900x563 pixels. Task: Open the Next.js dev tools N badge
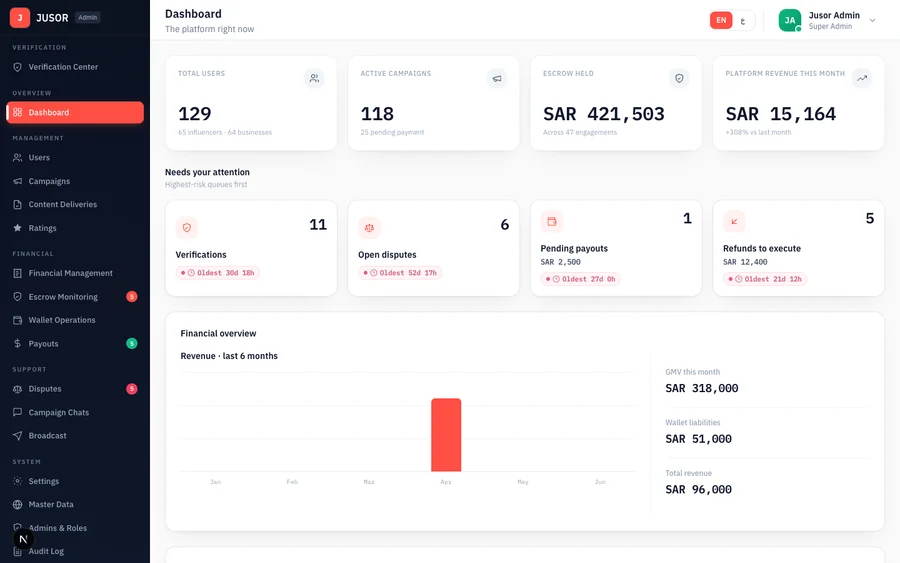[24, 539]
